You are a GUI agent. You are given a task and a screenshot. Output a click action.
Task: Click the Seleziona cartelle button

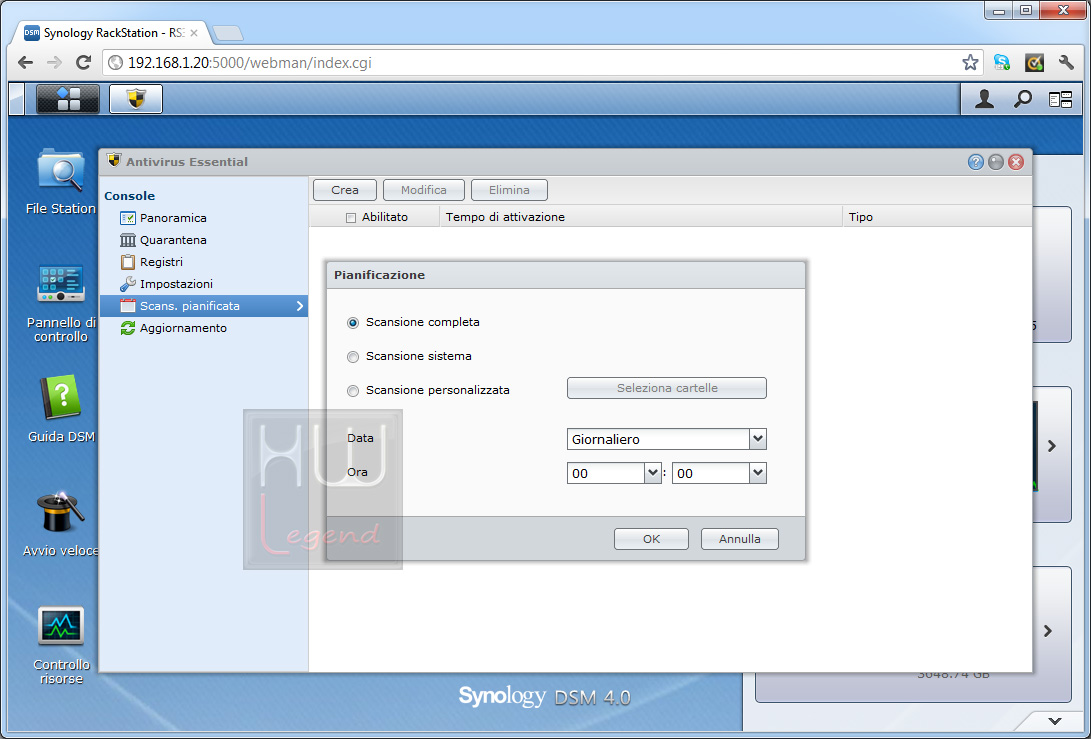[667, 388]
